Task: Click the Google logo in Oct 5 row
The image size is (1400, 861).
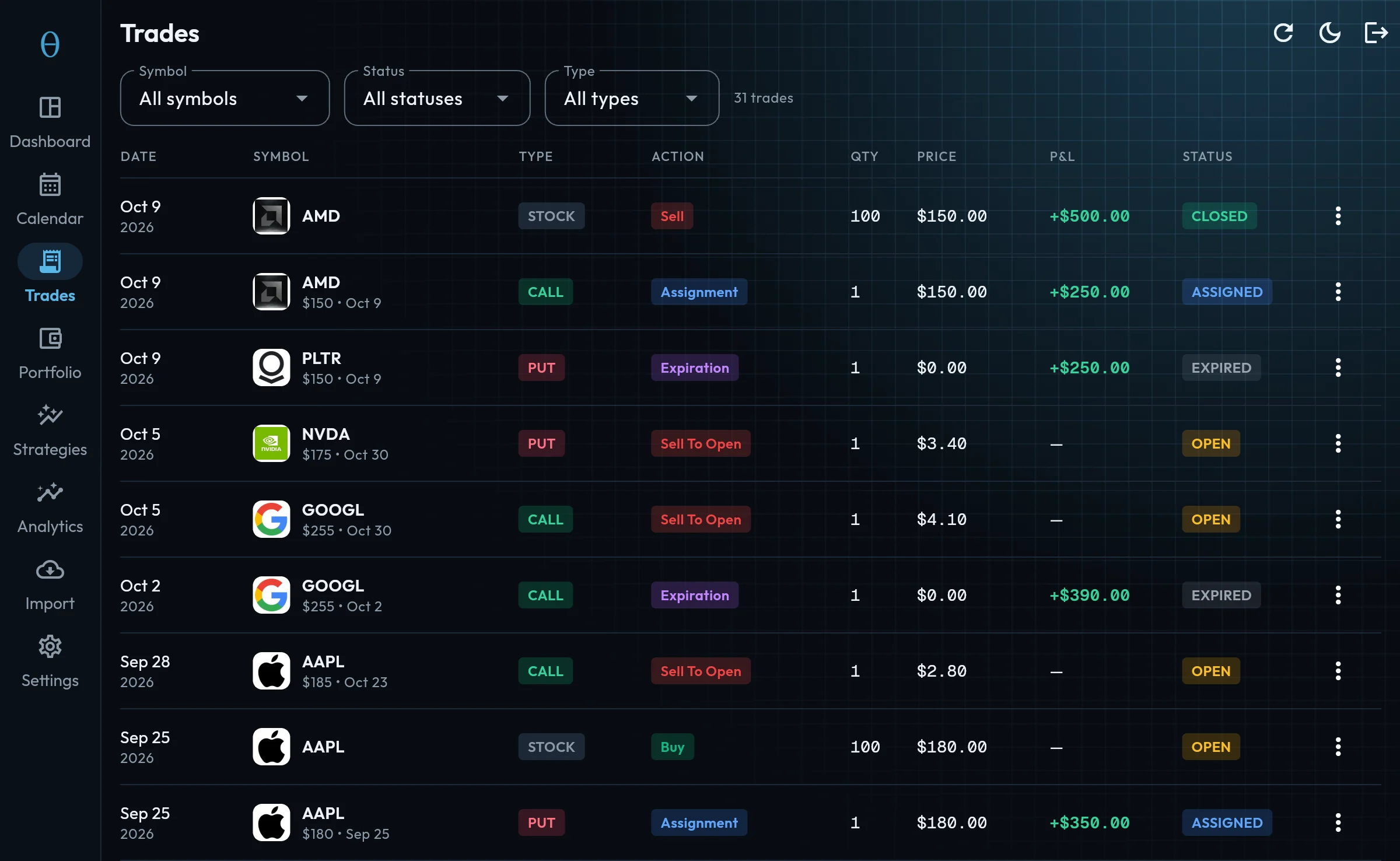Action: [x=271, y=519]
